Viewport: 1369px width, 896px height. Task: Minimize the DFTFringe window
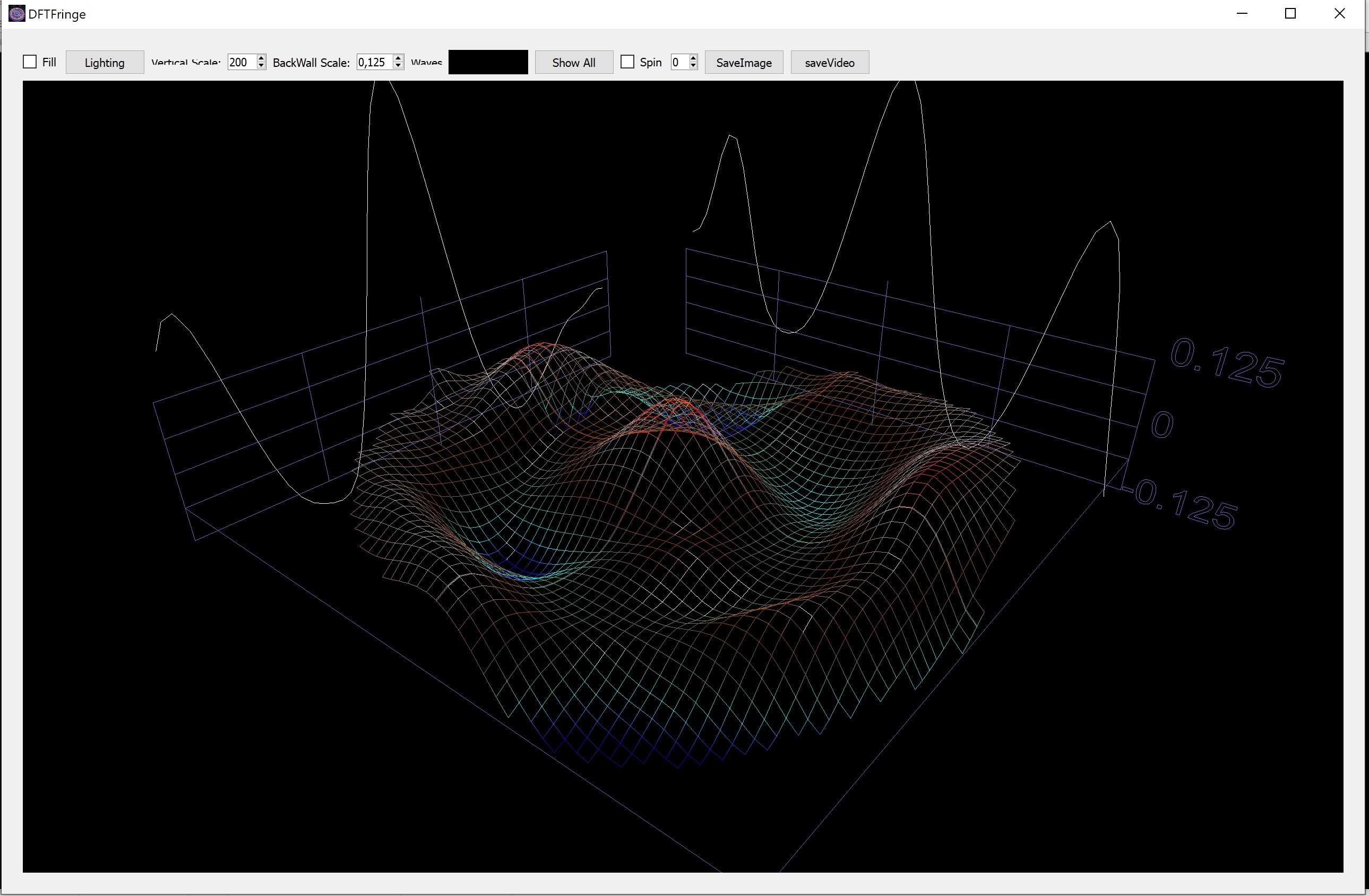click(x=1242, y=14)
